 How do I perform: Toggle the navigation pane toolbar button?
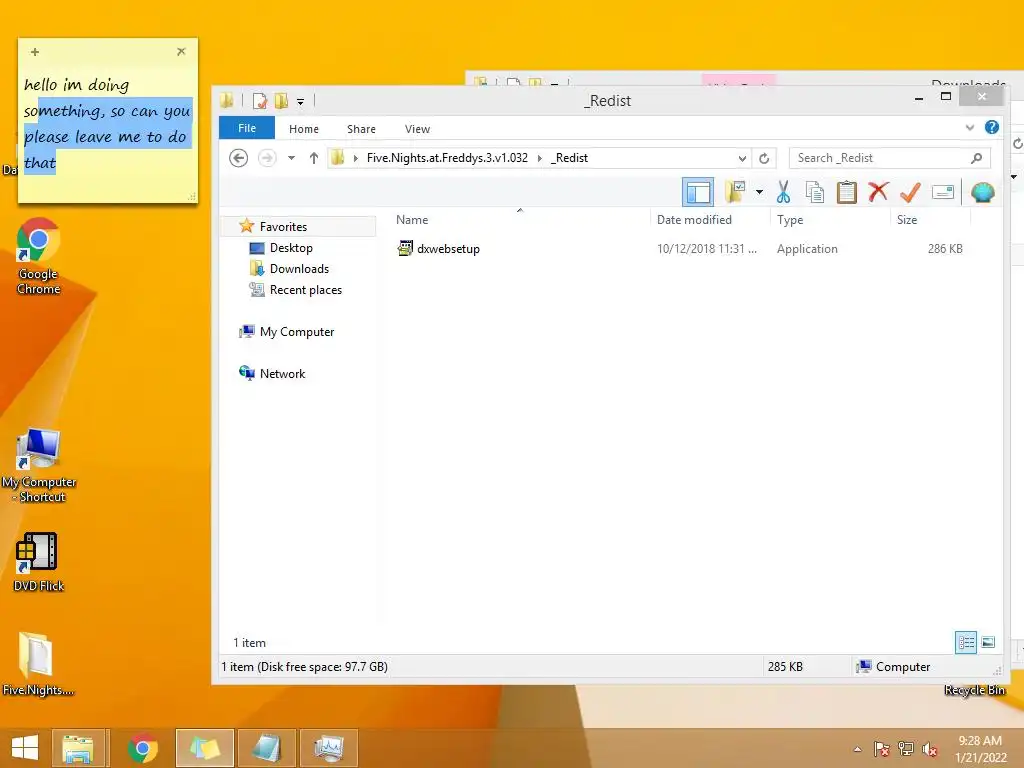click(x=697, y=192)
